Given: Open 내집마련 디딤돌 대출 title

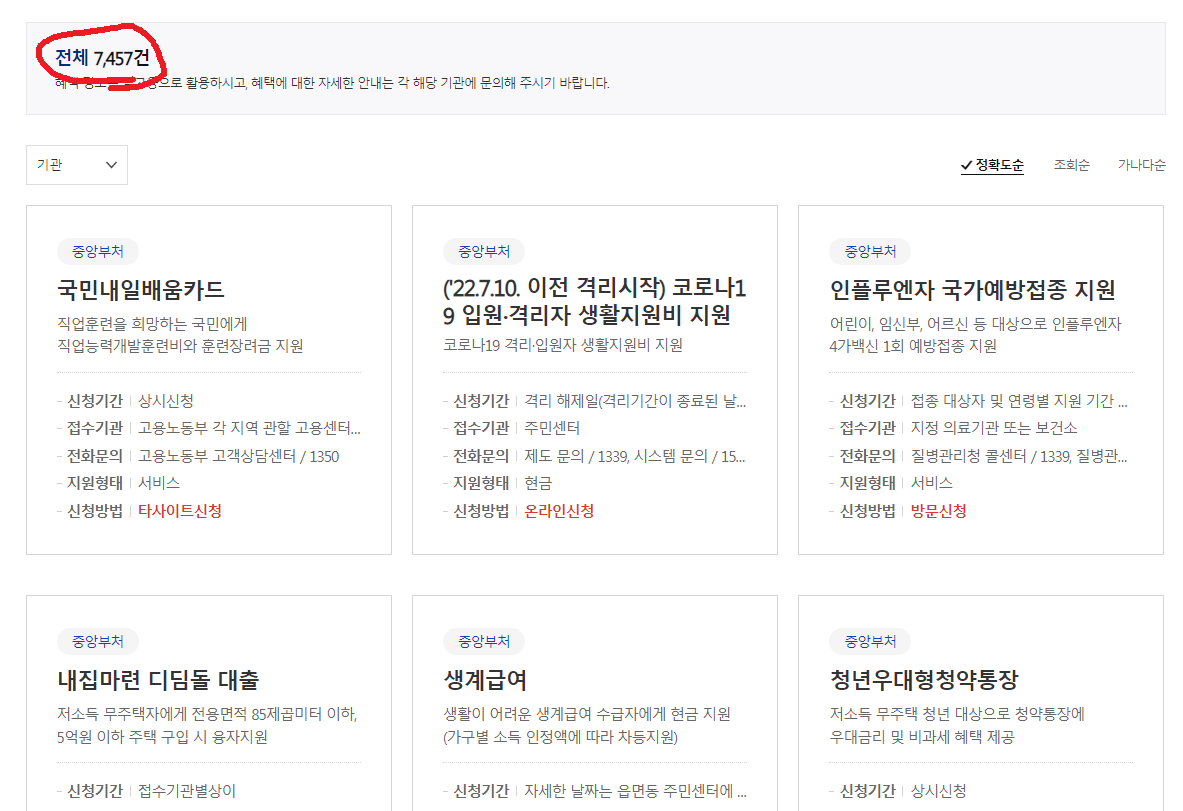Looking at the screenshot, I should 158,680.
